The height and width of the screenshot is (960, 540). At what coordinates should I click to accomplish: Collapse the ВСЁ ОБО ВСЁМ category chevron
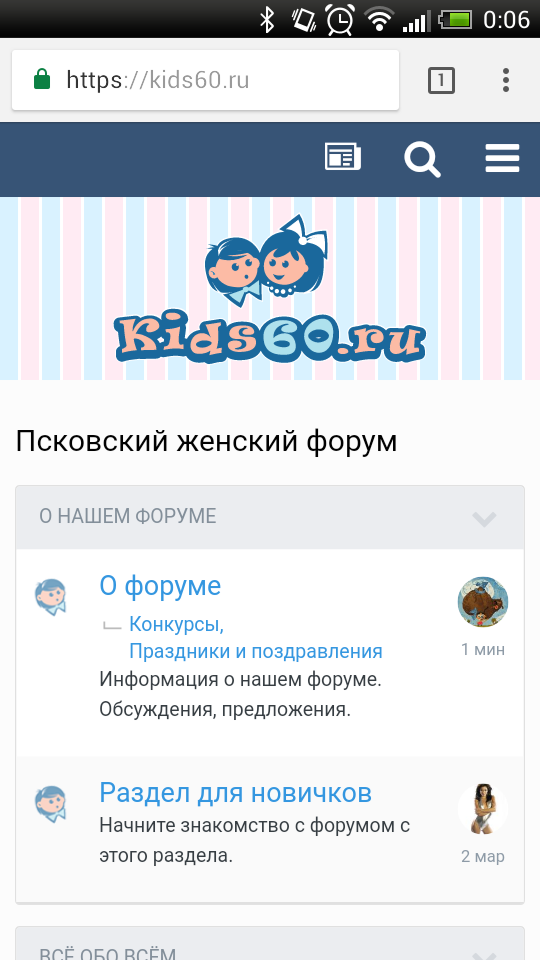pyautogui.click(x=484, y=955)
